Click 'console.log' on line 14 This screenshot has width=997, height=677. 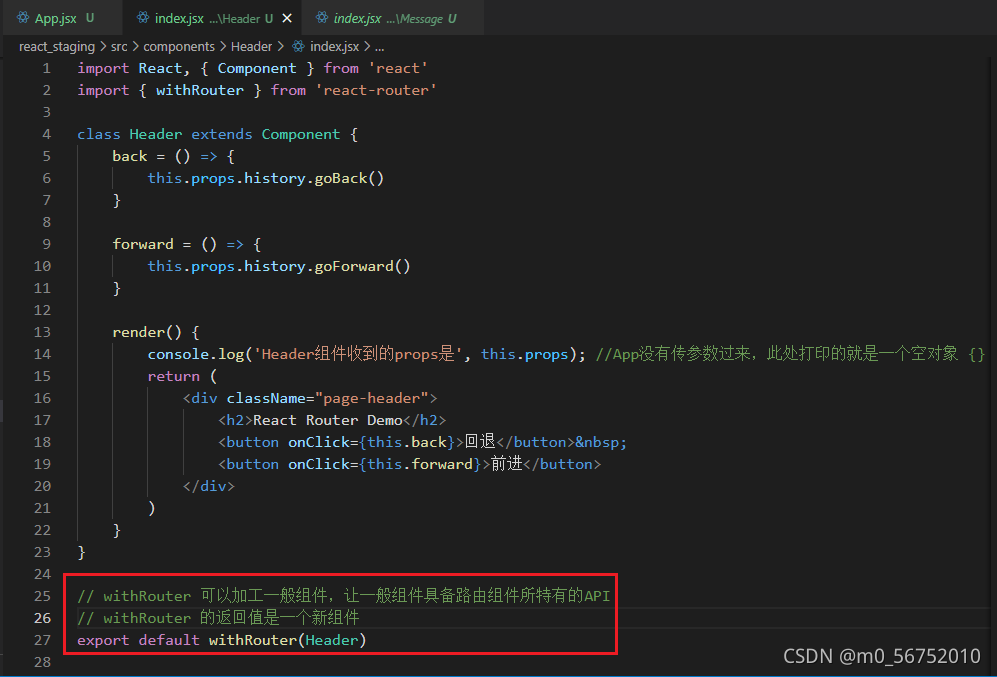tap(196, 354)
